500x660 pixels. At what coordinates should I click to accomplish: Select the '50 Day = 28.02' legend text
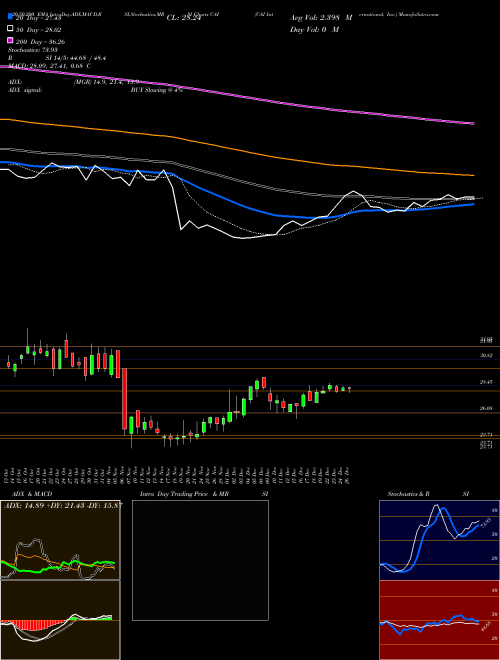(x=39, y=30)
